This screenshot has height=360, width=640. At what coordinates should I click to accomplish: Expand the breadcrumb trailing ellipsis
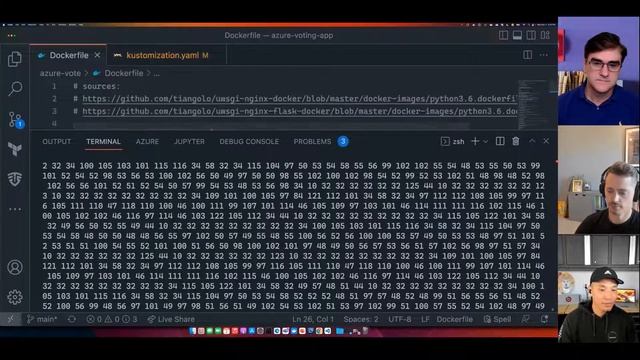[x=156, y=73]
